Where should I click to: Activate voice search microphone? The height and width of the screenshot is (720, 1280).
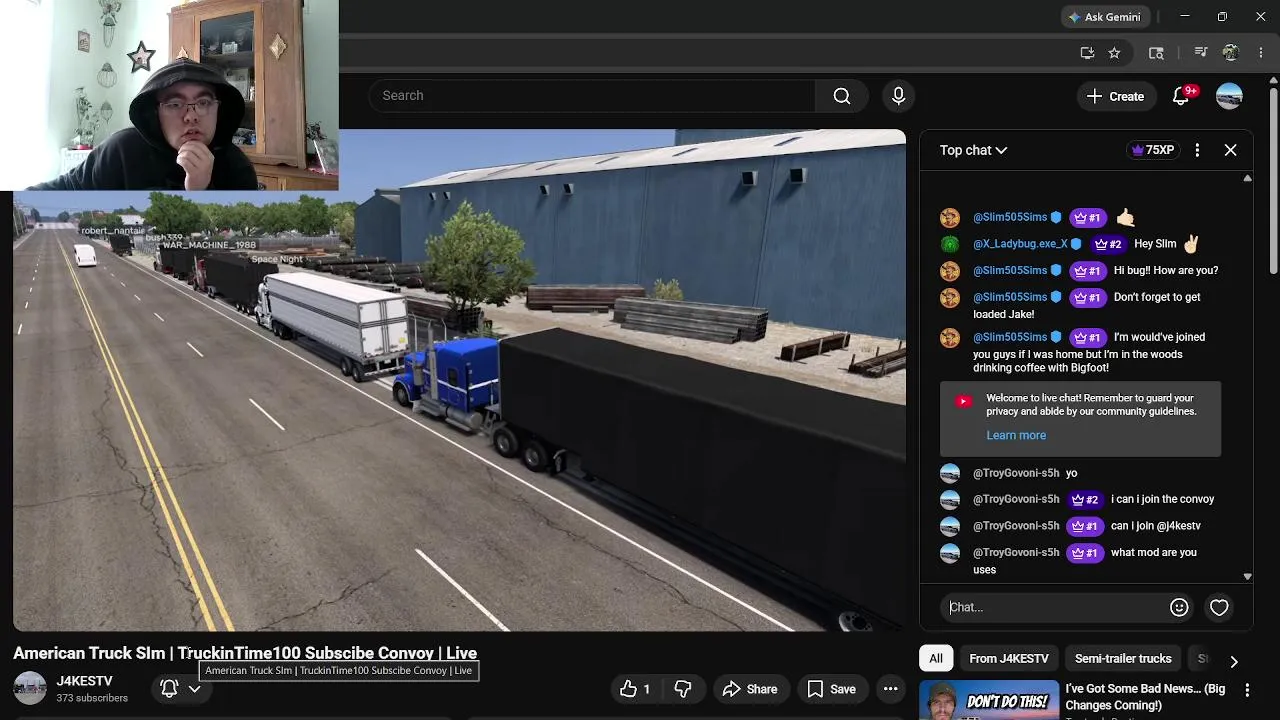(898, 96)
